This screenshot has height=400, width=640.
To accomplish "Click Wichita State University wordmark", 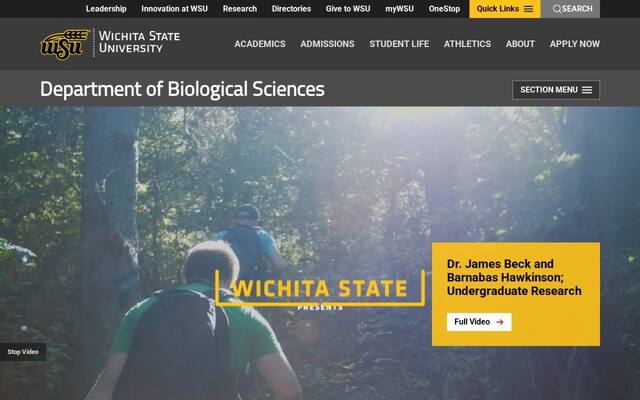I will click(x=139, y=42).
